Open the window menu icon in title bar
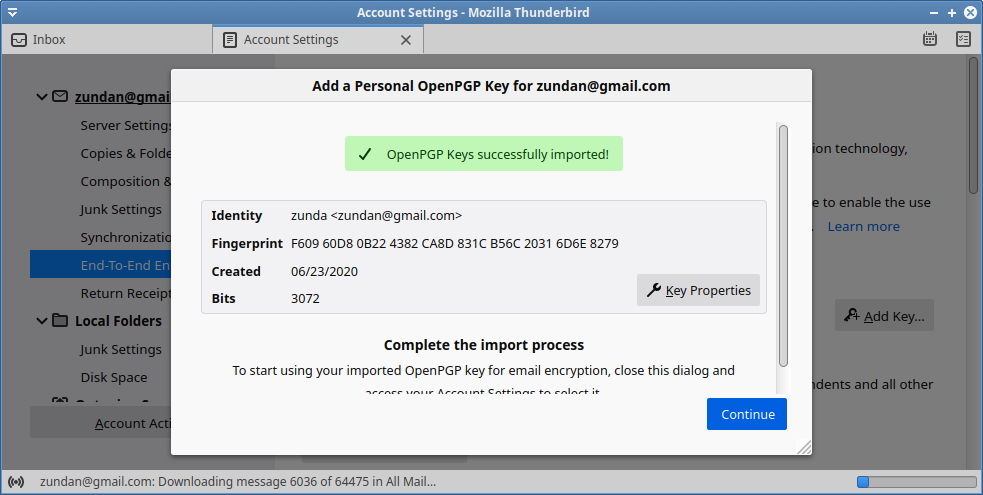The width and height of the screenshot is (983, 495). pyautogui.click(x=12, y=12)
